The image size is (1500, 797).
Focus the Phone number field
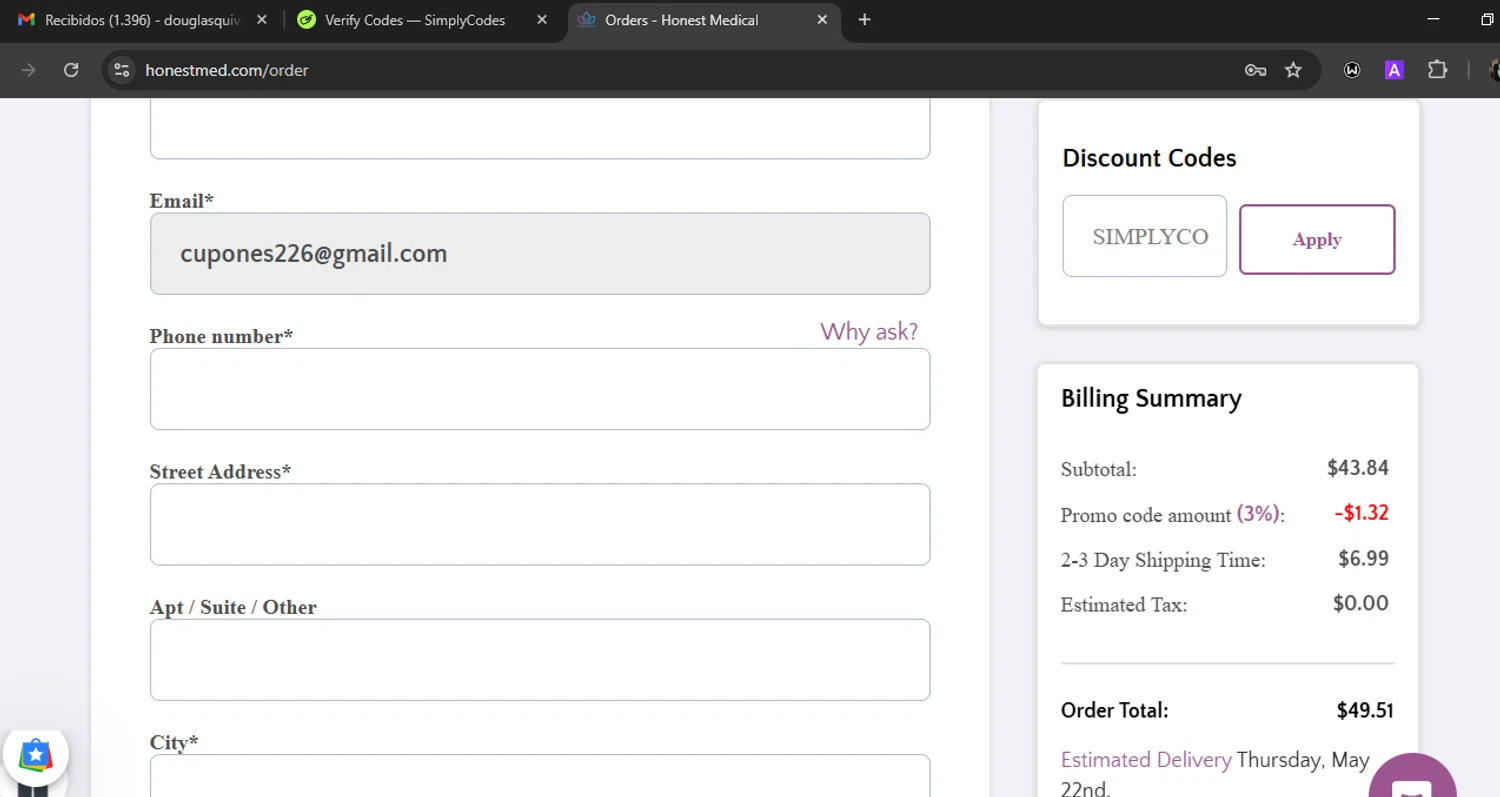click(540, 389)
